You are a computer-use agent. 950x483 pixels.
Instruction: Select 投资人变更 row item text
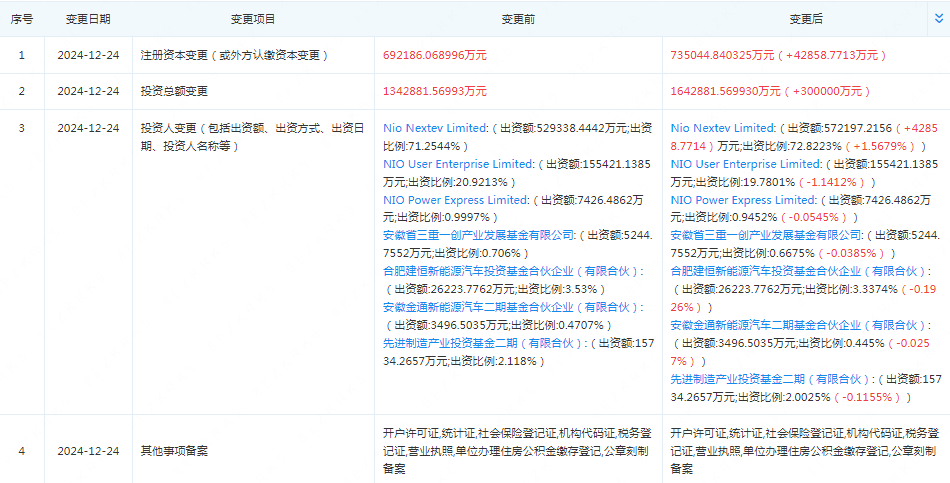251,137
